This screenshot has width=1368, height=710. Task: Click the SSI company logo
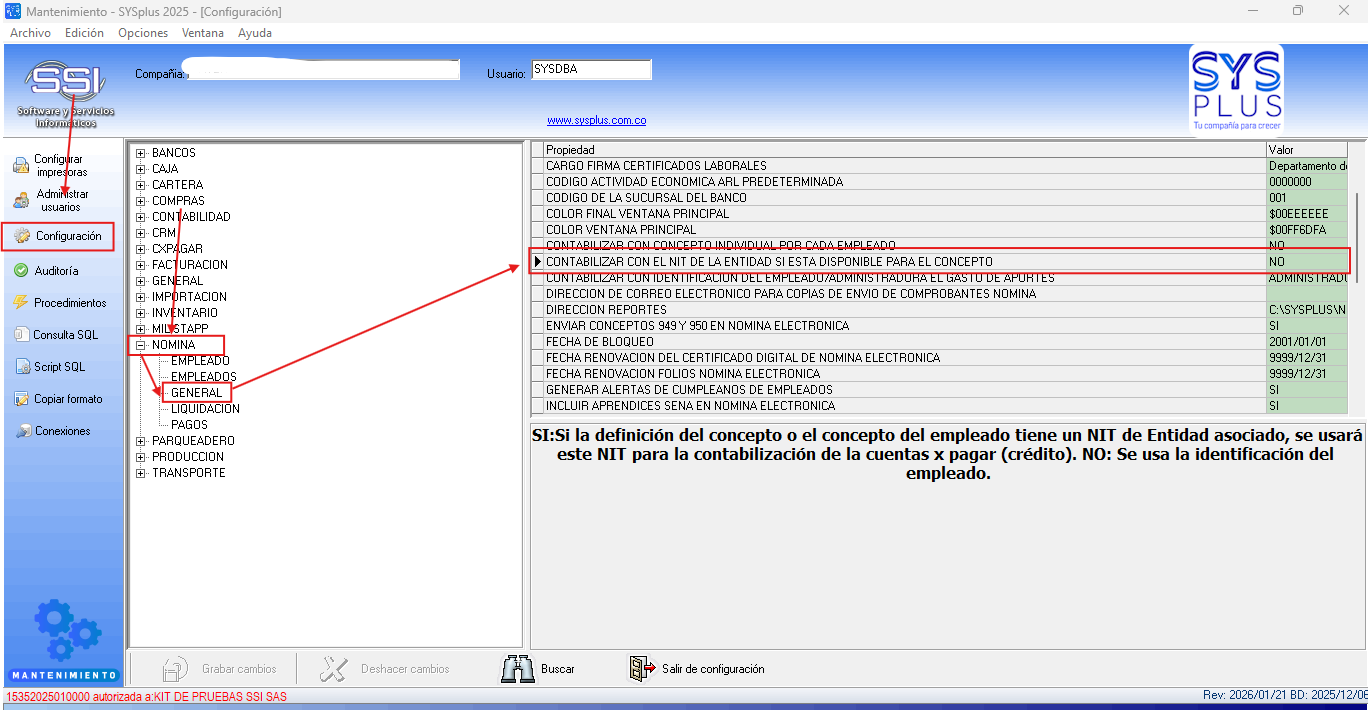(x=65, y=93)
